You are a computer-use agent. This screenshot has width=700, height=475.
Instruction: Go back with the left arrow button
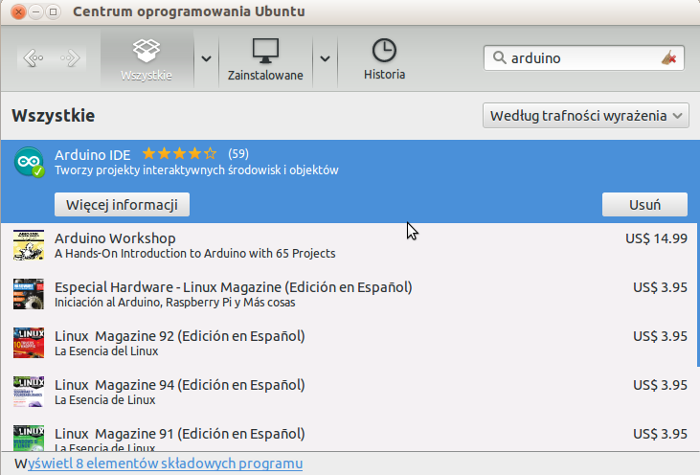pyautogui.click(x=33, y=58)
